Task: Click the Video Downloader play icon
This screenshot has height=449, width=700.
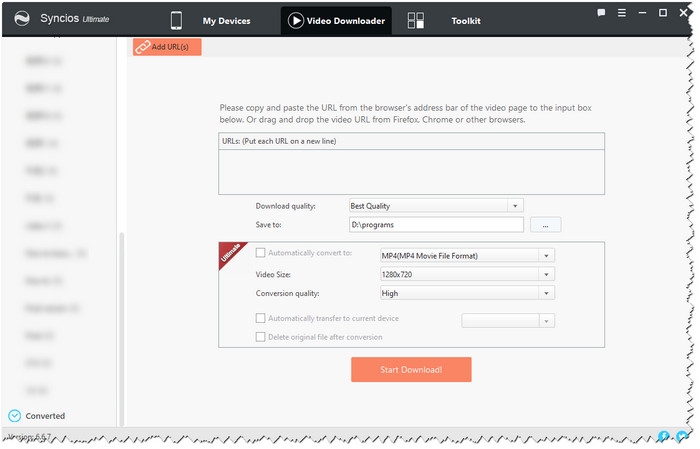Action: (296, 21)
